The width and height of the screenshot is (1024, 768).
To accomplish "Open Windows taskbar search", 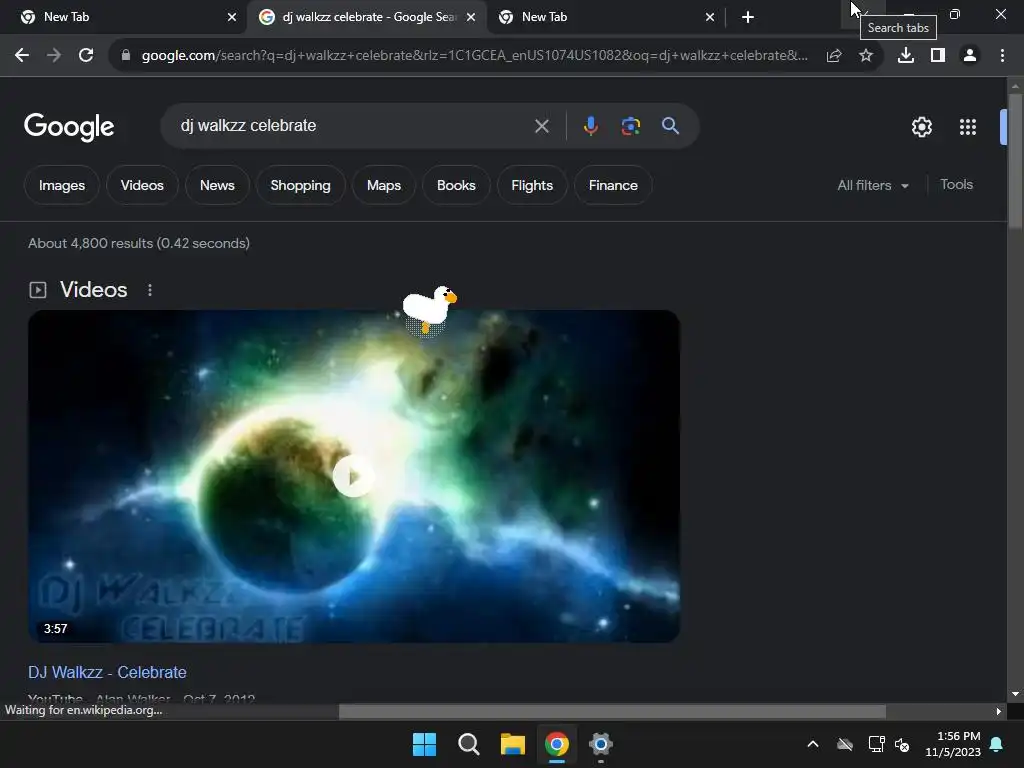I will pos(468,744).
